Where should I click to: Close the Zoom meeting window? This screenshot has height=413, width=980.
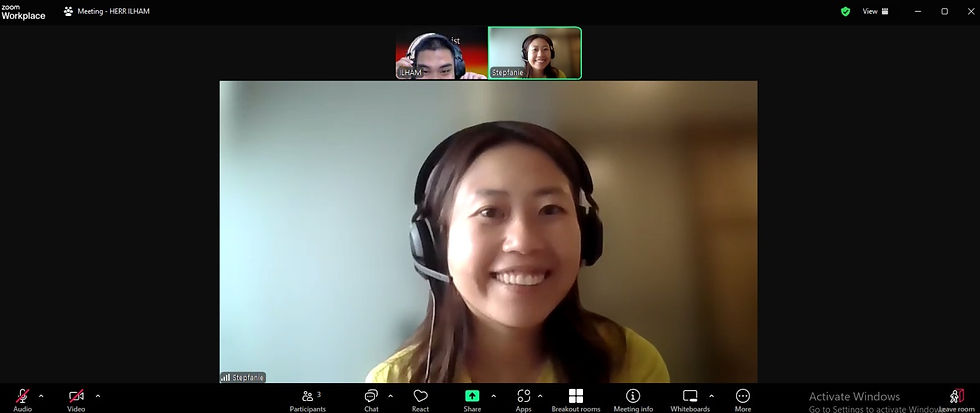[x=971, y=11]
